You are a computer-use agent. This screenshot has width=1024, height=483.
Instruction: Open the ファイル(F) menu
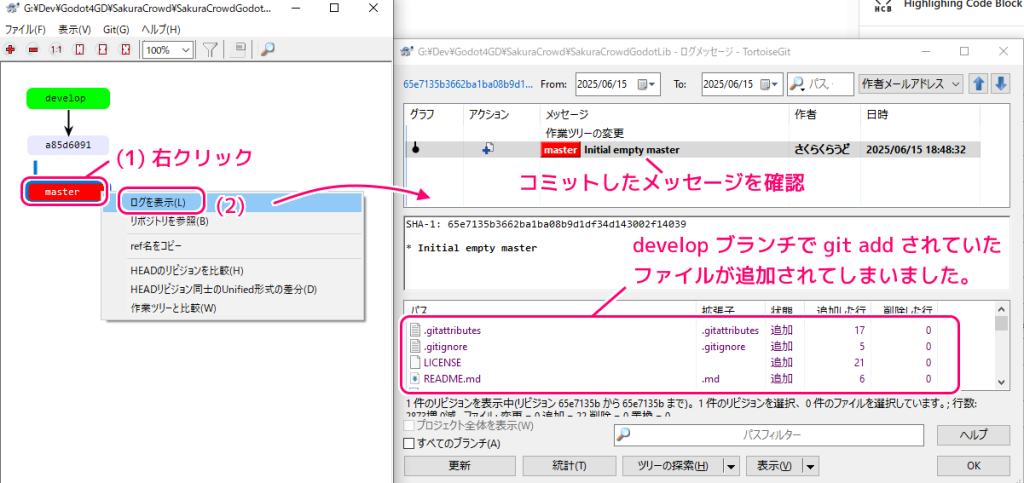25,29
